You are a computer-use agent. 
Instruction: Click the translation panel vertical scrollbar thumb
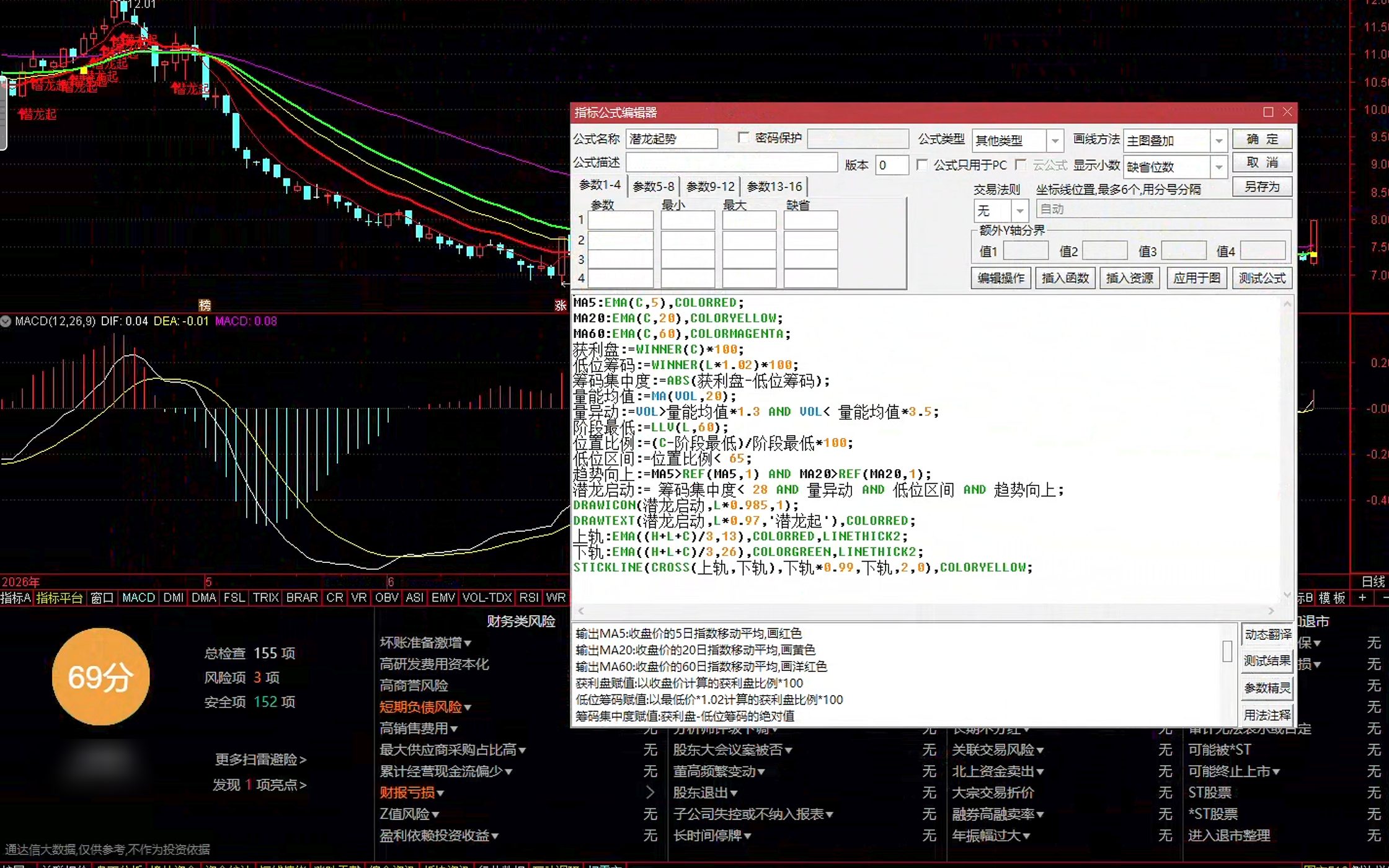(1227, 652)
